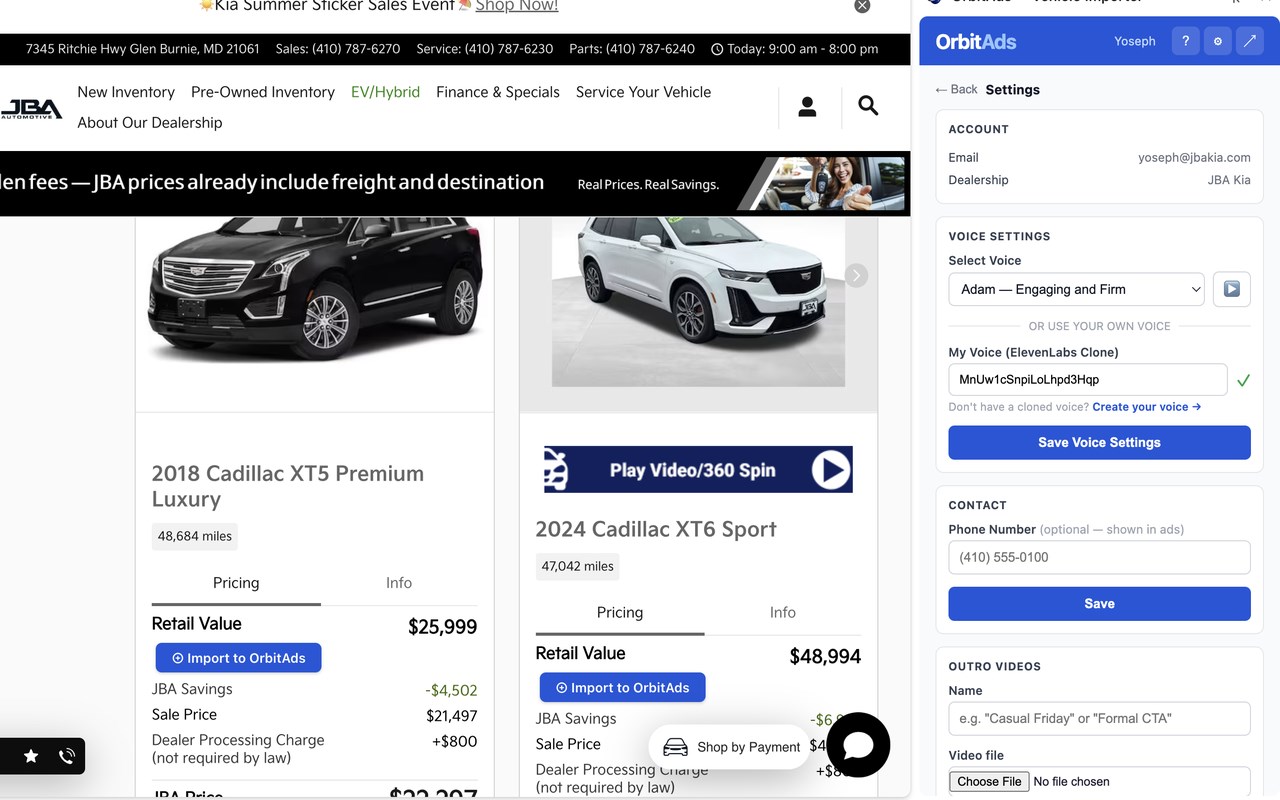1280x800 pixels.
Task: Open the user account icon
Action: [x=807, y=107]
